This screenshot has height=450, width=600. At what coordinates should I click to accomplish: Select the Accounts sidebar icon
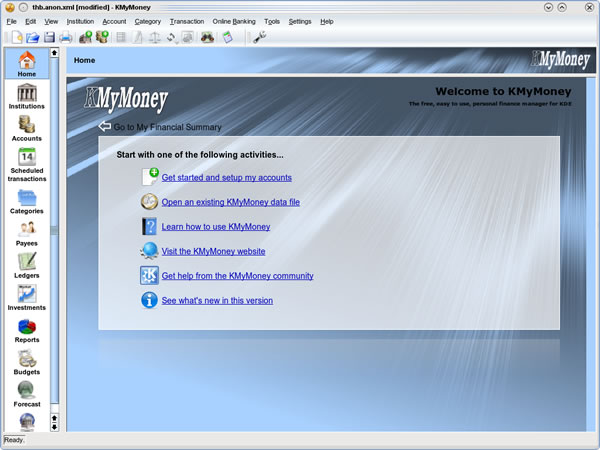27,128
